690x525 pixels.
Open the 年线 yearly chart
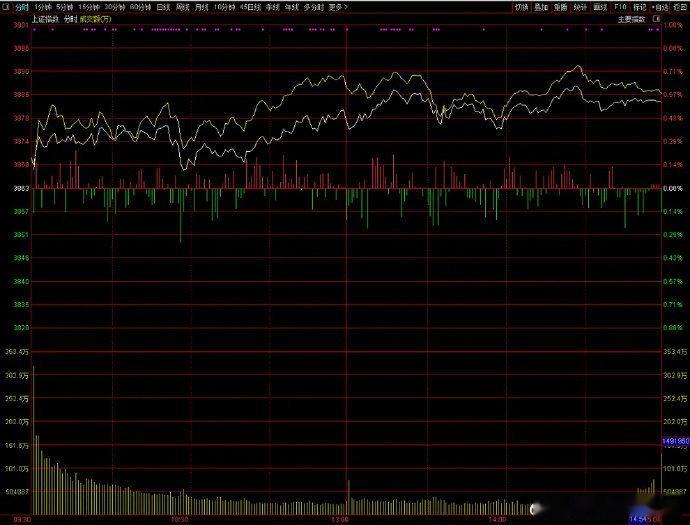click(292, 7)
